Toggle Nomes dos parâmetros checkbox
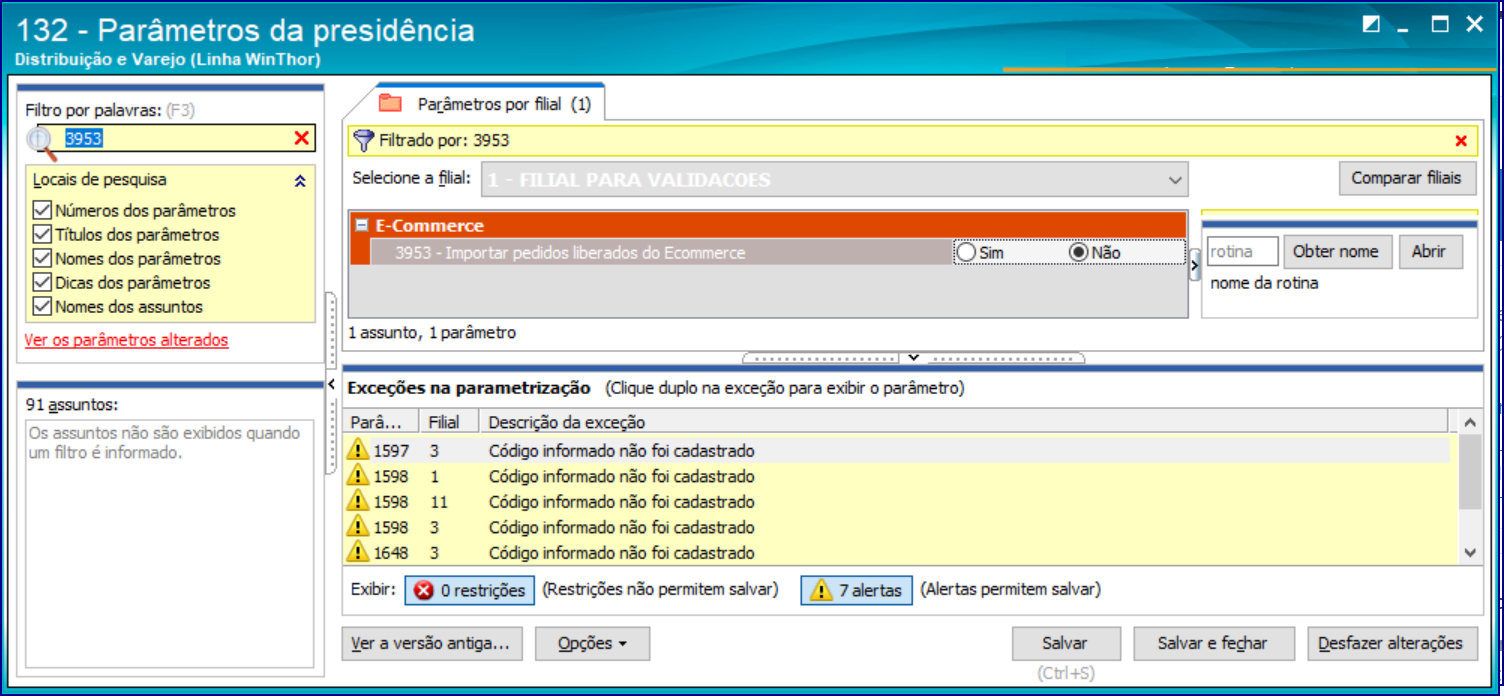The height and width of the screenshot is (696, 1504). coord(42,259)
